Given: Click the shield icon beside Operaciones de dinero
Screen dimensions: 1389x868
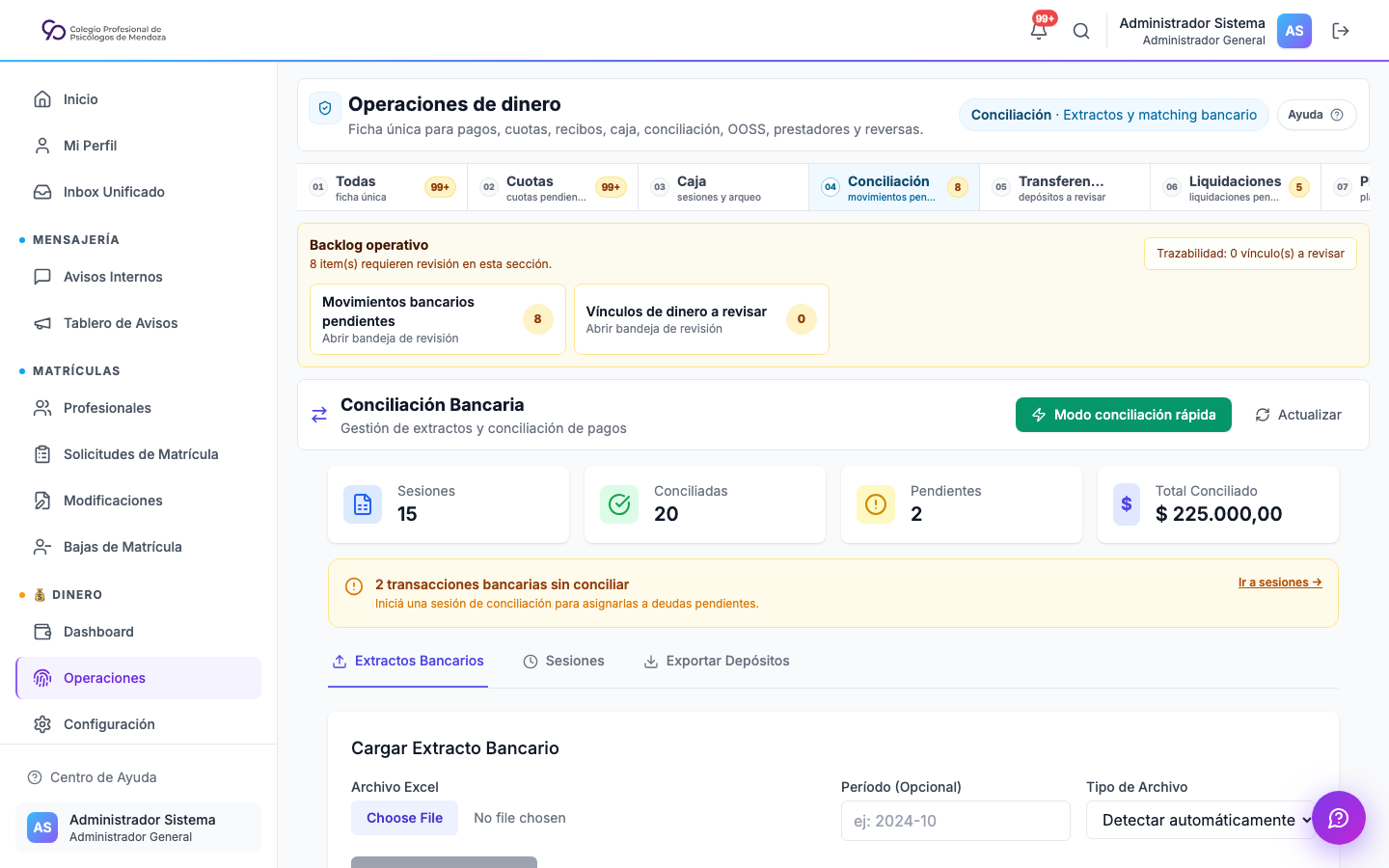Looking at the screenshot, I should point(325,108).
